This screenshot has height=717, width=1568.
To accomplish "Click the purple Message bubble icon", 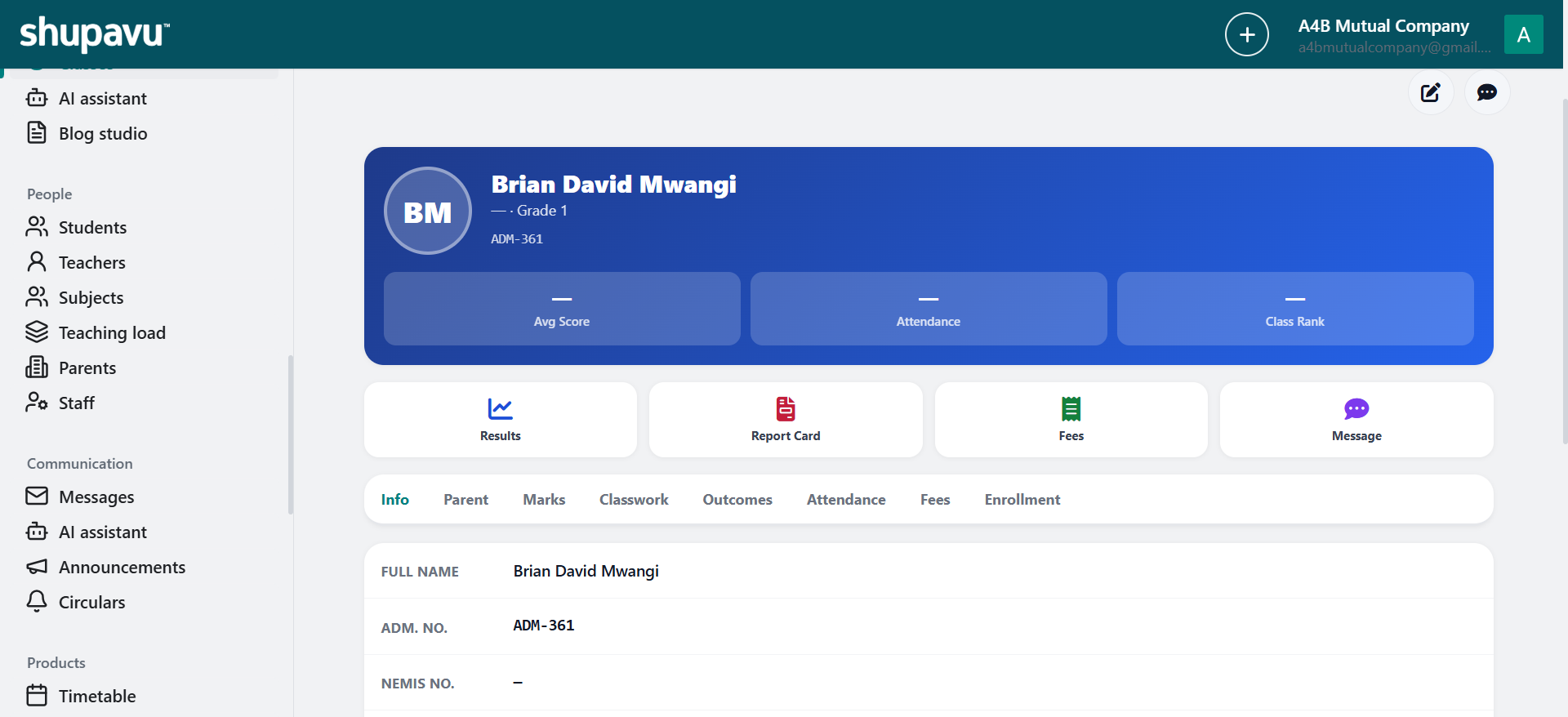I will 1356,408.
